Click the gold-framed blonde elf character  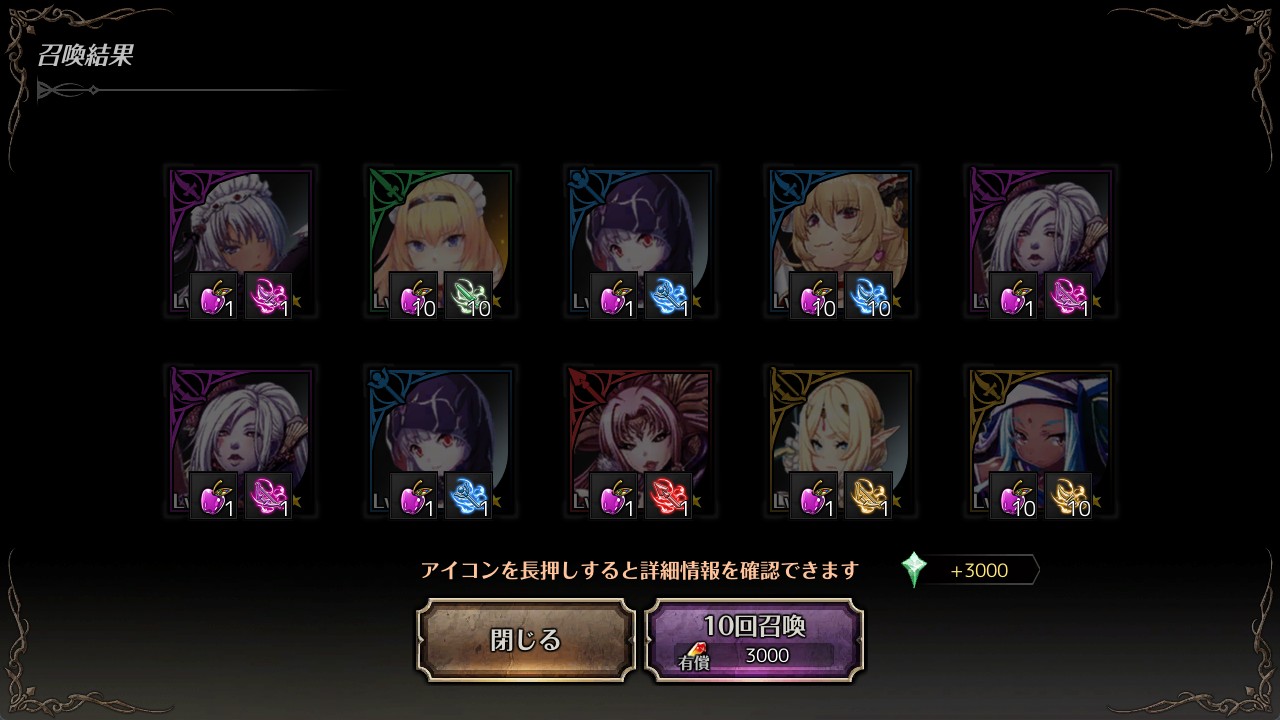coord(840,441)
